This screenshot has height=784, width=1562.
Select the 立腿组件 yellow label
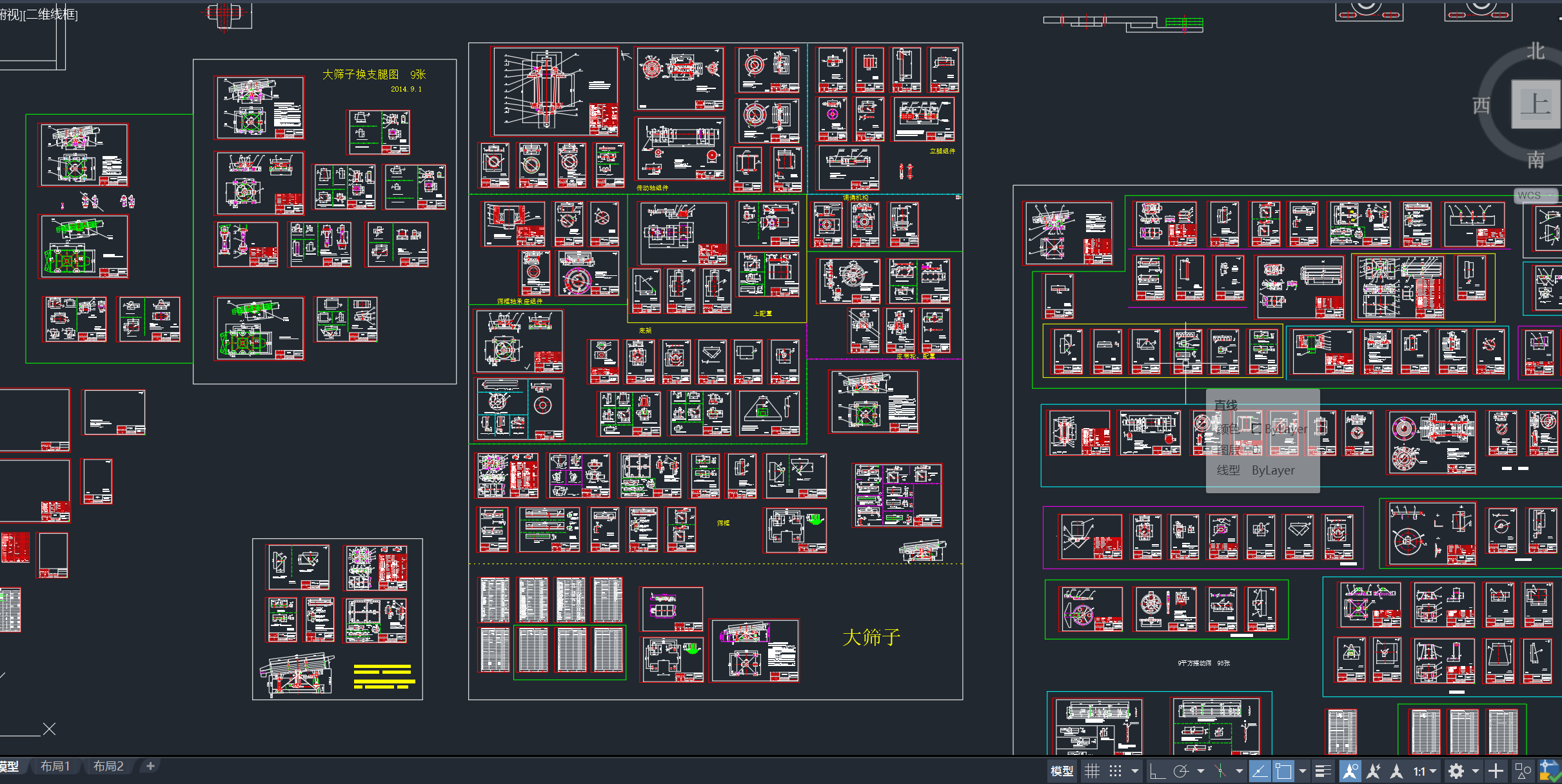pyautogui.click(x=942, y=151)
